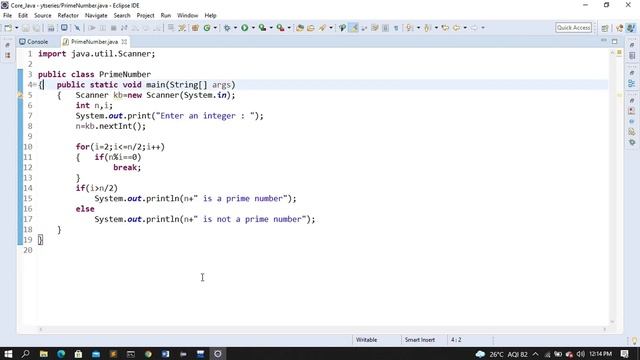Click the Debug bug icon
This screenshot has width=640, height=360.
(x=227, y=28)
